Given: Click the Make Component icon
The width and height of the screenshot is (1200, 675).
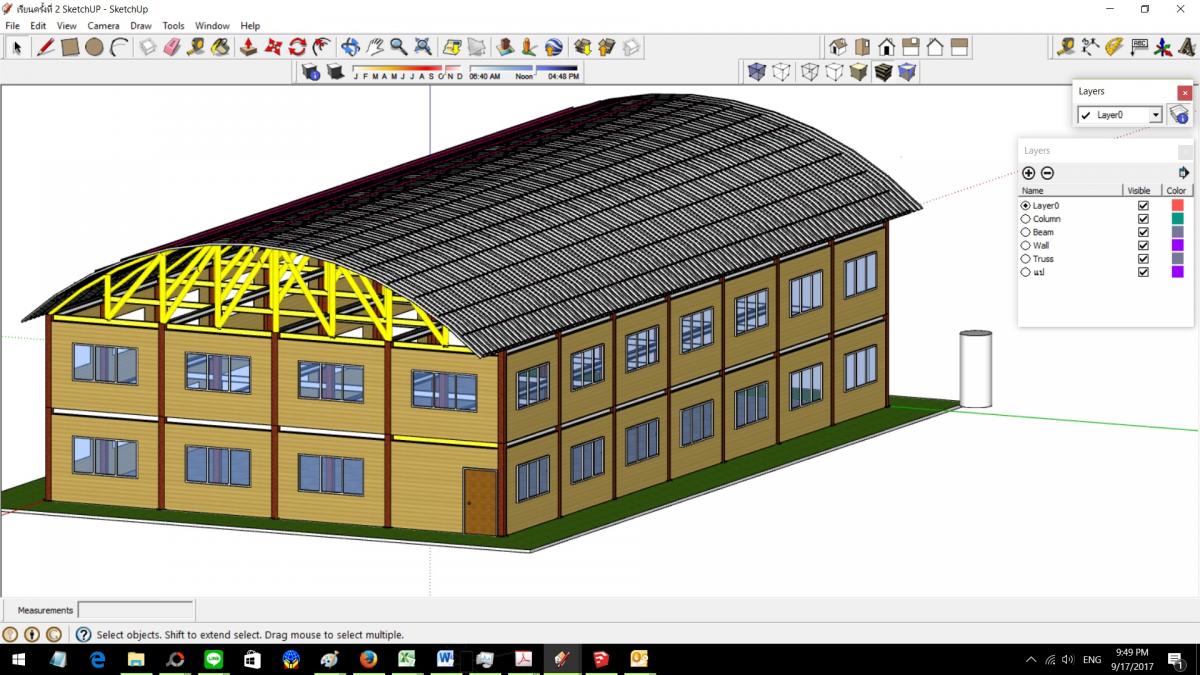Looking at the screenshot, I should [x=148, y=47].
